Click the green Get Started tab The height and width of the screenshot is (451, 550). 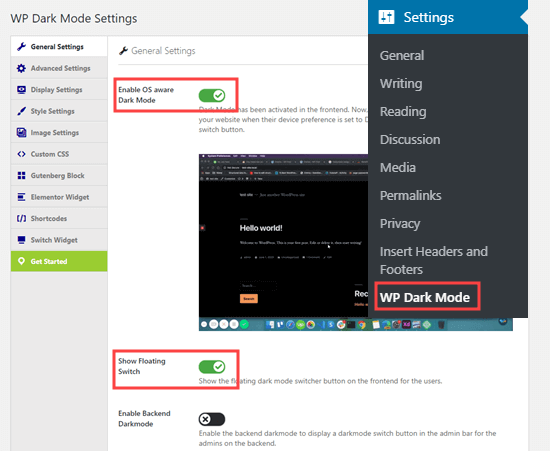click(x=59, y=261)
